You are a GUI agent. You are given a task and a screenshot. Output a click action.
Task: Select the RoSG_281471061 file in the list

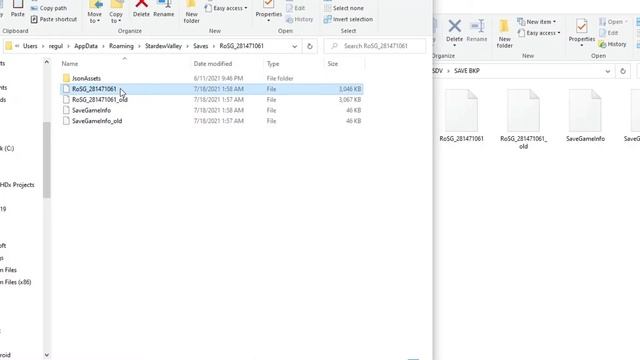pos(212,89)
